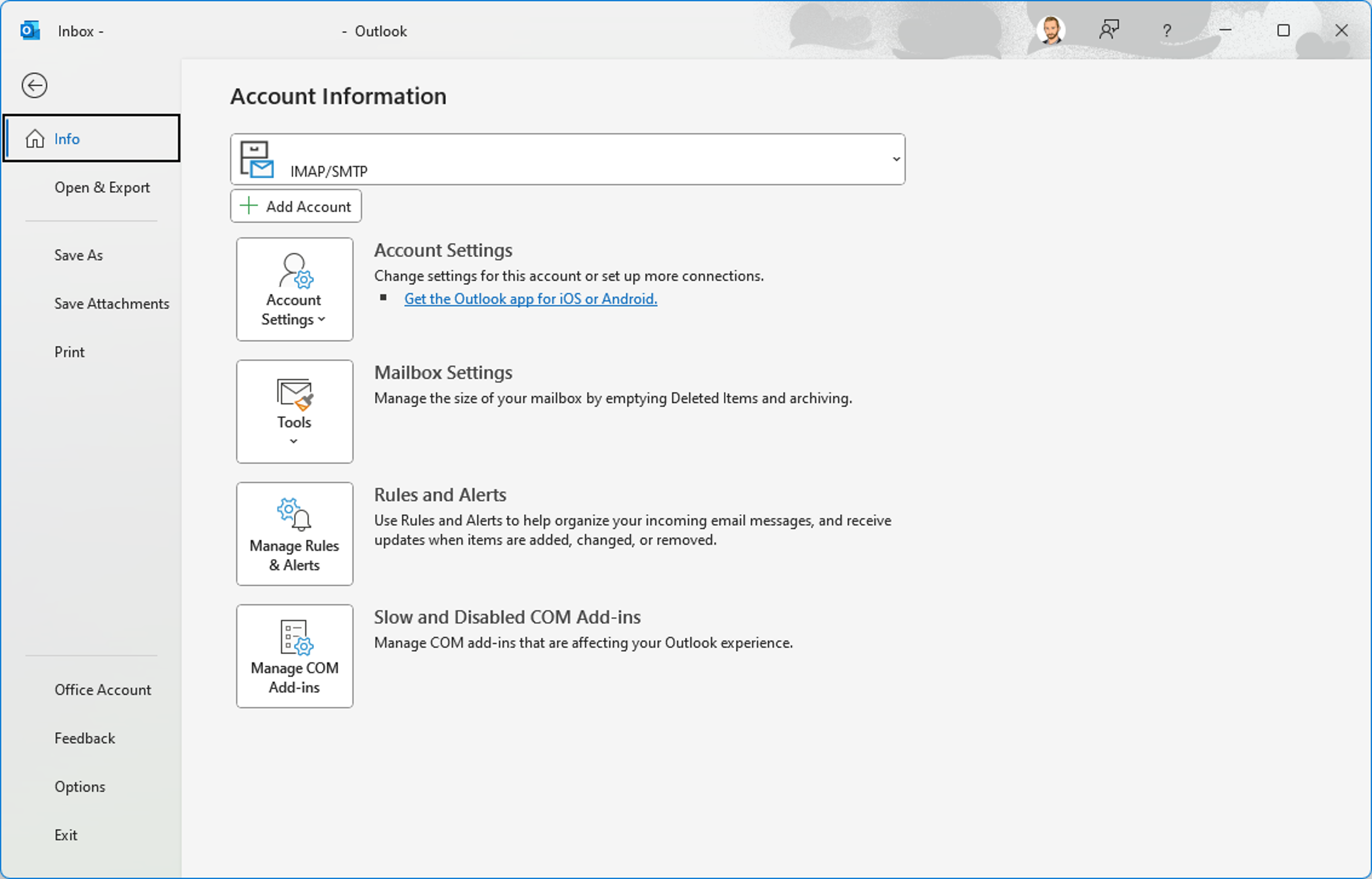Click Manage COM Add-ins button

pyautogui.click(x=295, y=656)
